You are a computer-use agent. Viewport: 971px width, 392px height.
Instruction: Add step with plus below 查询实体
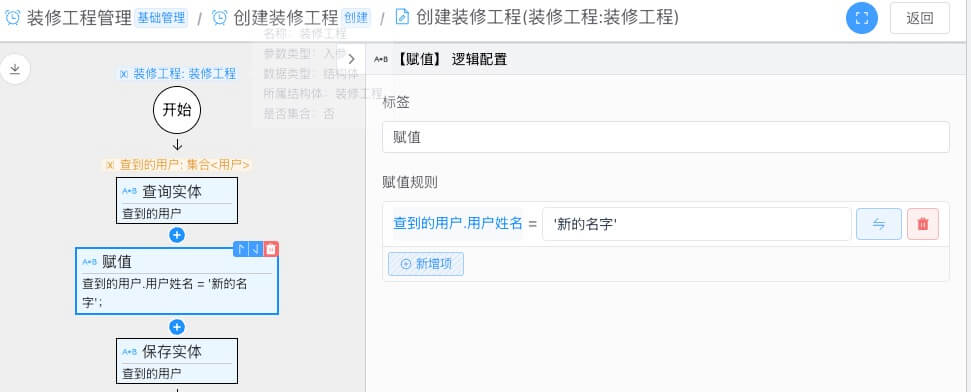pos(177,235)
